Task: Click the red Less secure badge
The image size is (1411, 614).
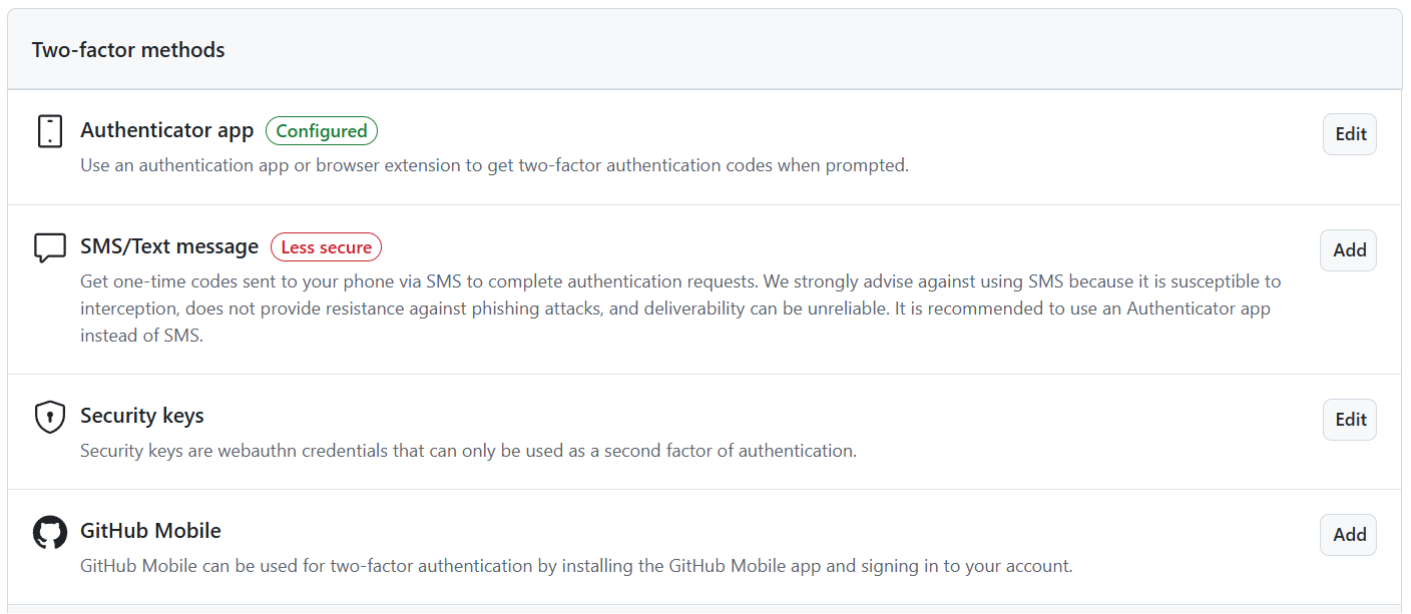Action: [x=326, y=247]
